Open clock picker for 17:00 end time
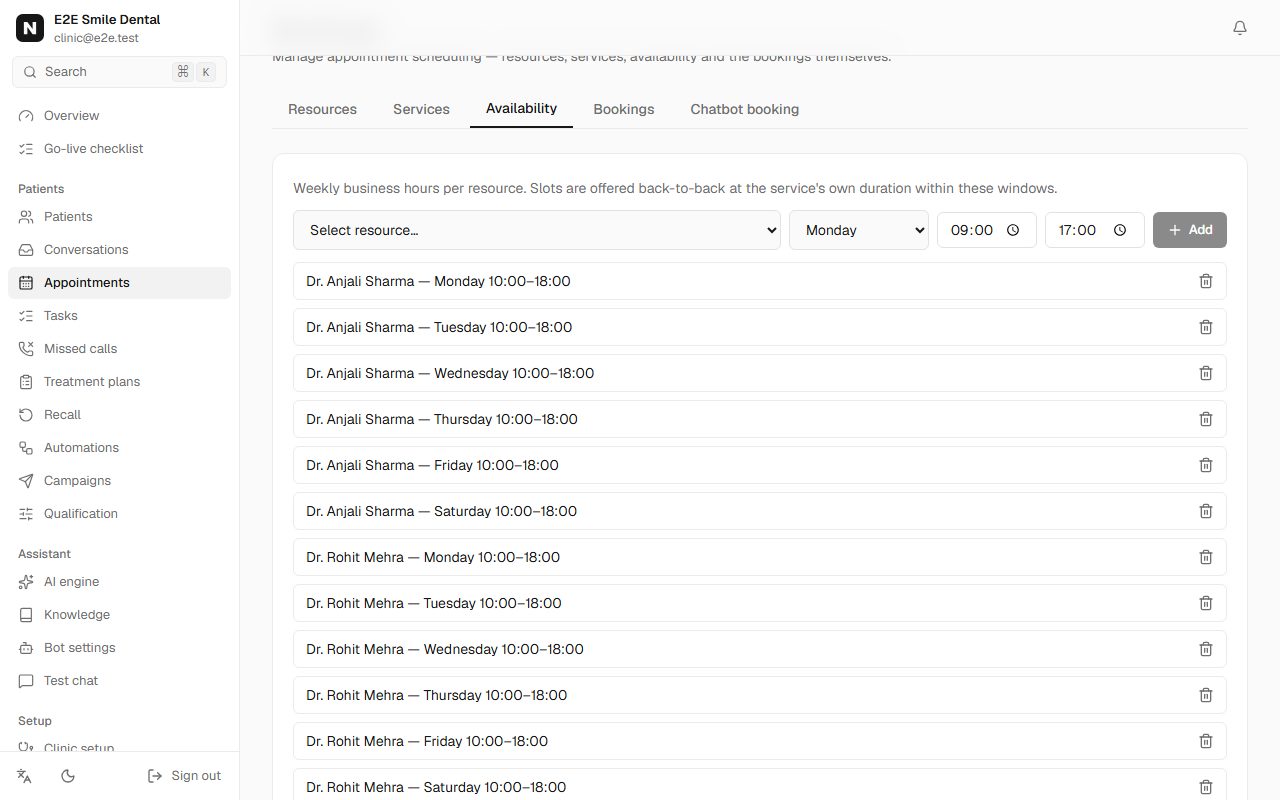Screen dimensions: 1280x800 (1121, 230)
